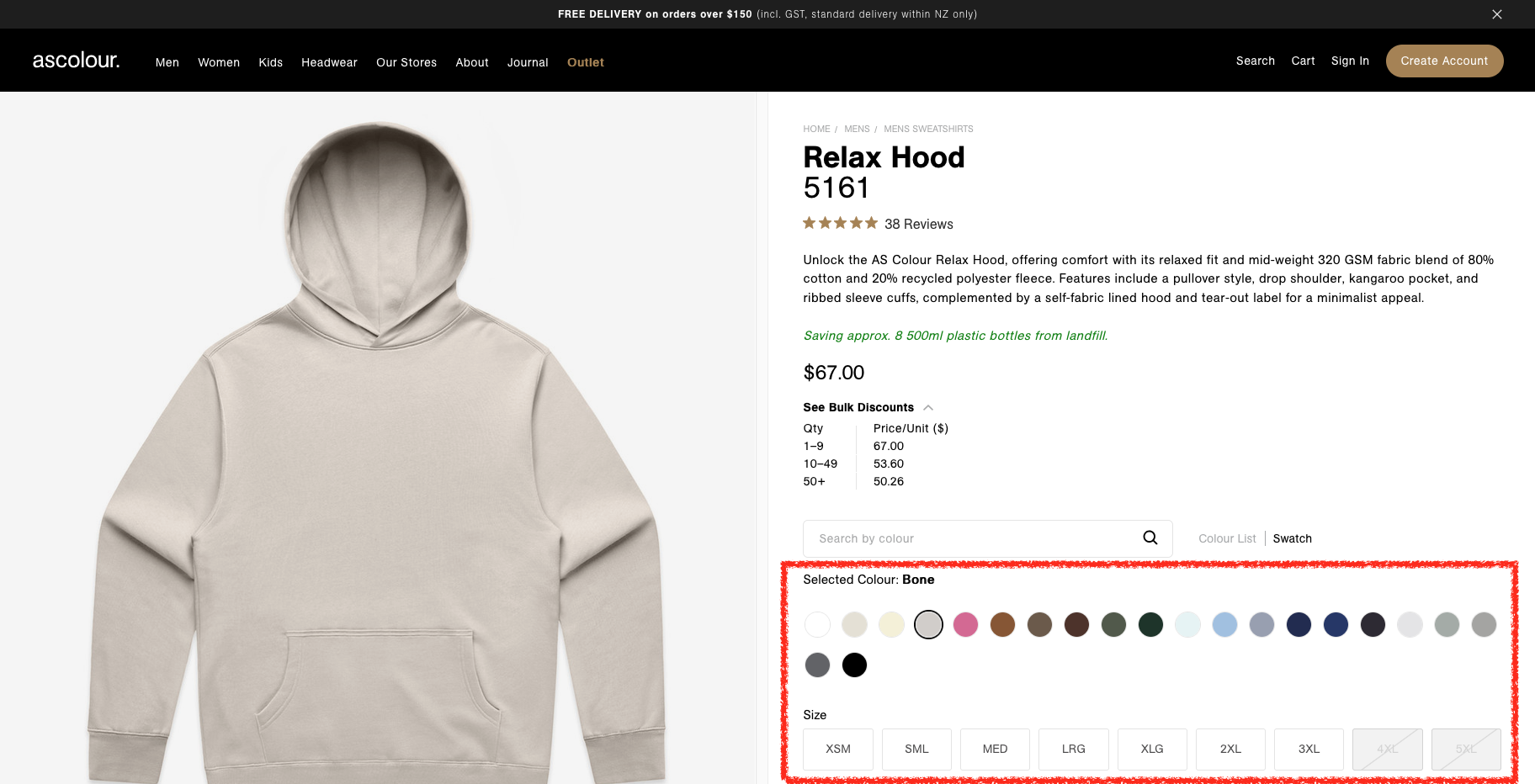
Task: Go to the Outlet page
Action: [x=586, y=62]
